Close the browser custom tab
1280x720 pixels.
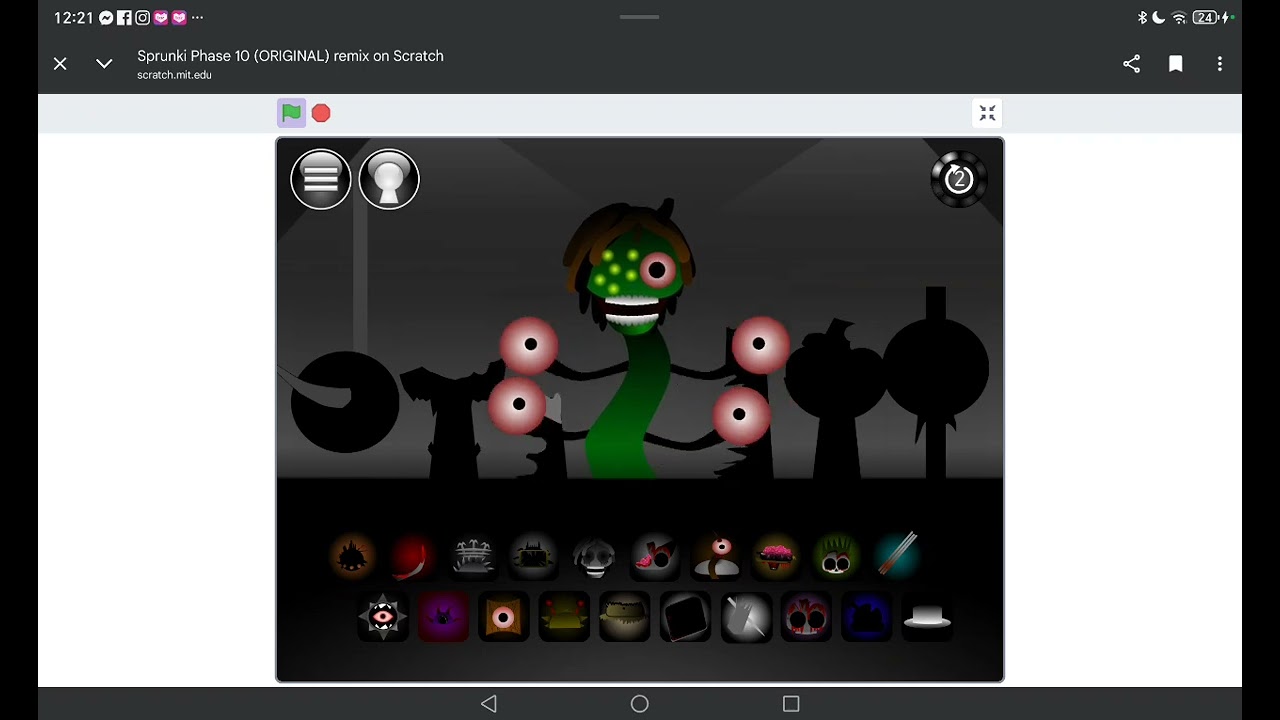point(60,64)
